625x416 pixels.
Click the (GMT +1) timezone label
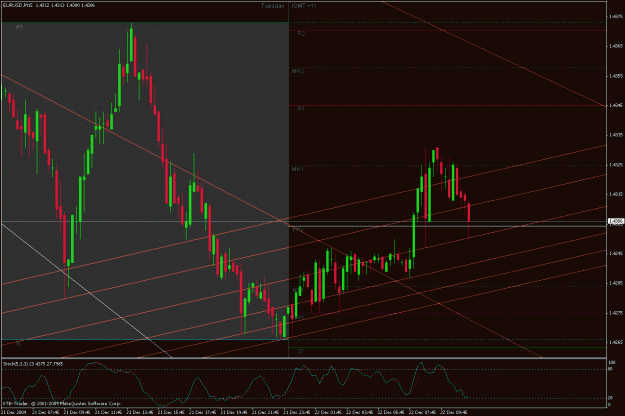(x=304, y=6)
